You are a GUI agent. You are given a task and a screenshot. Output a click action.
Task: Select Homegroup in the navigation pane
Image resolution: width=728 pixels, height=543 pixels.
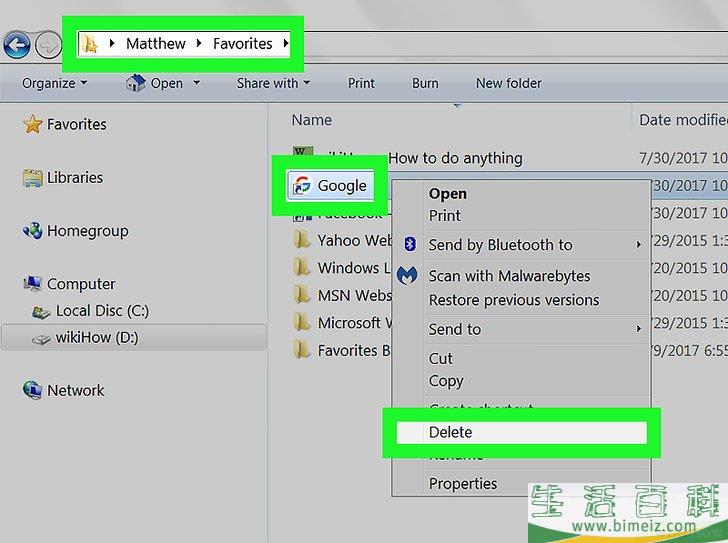tap(88, 231)
